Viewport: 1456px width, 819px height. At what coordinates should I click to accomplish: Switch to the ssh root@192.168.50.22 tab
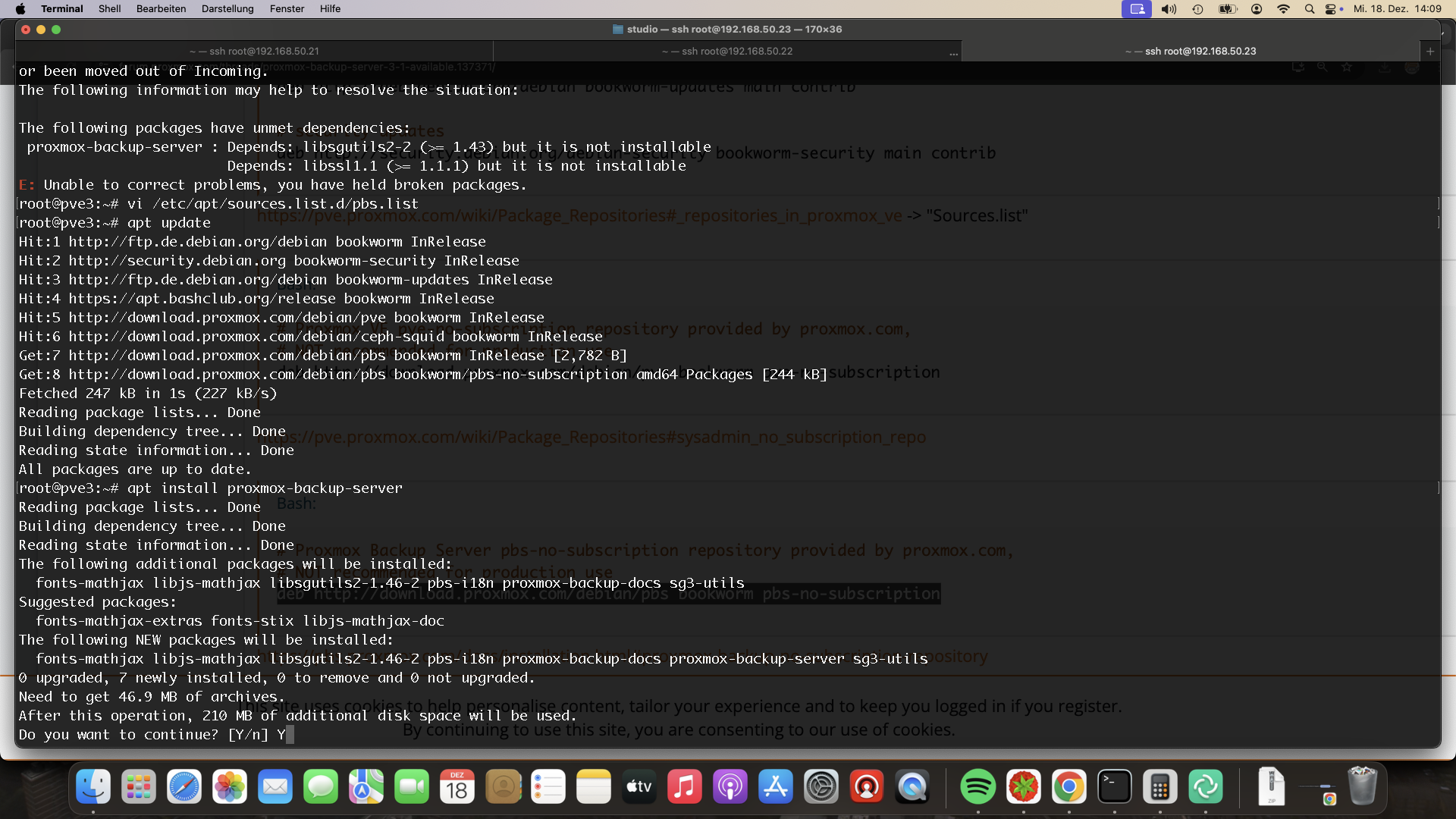[727, 51]
